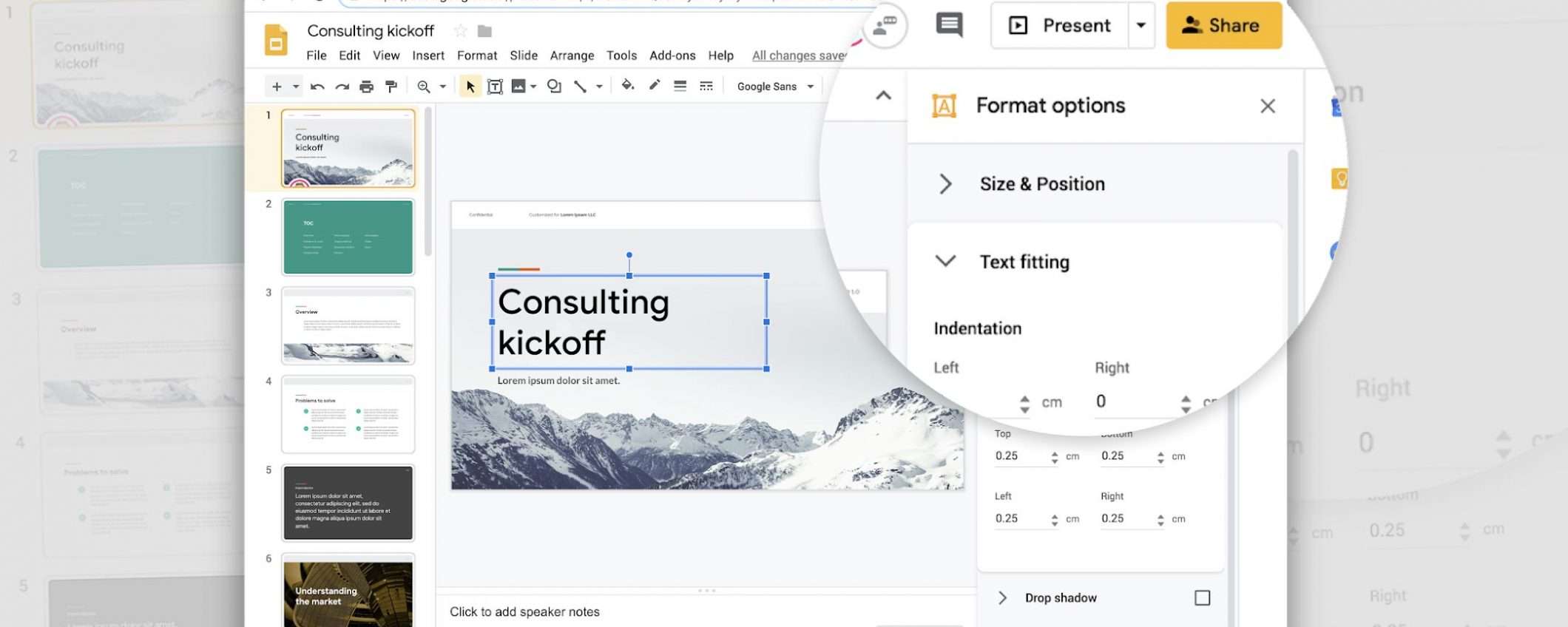
Task: Click to add speaker notes
Action: 524,611
